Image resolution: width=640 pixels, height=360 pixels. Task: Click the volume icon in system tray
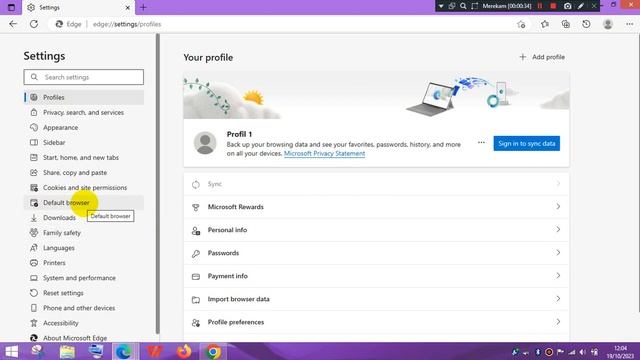pos(582,352)
